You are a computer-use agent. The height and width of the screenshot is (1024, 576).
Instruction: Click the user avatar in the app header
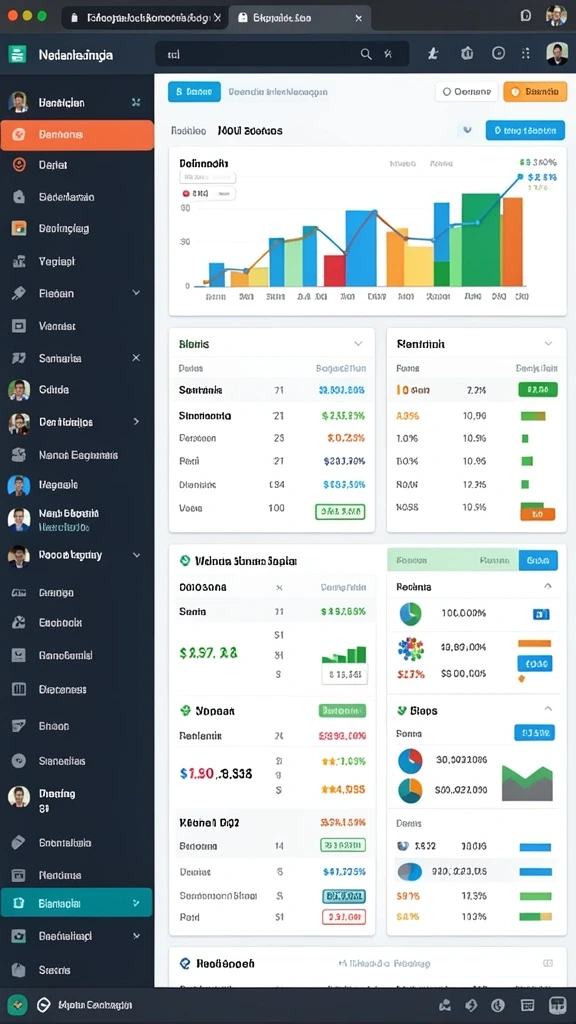click(x=556, y=54)
